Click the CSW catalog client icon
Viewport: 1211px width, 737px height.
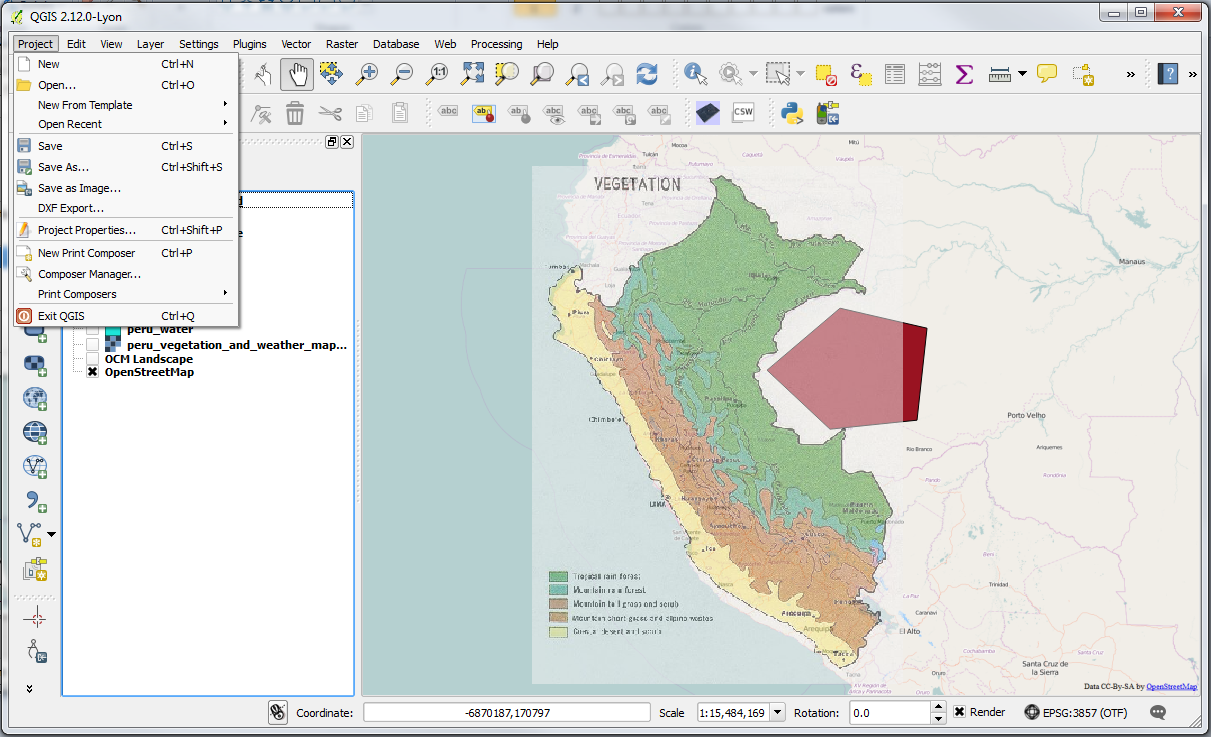pyautogui.click(x=743, y=113)
